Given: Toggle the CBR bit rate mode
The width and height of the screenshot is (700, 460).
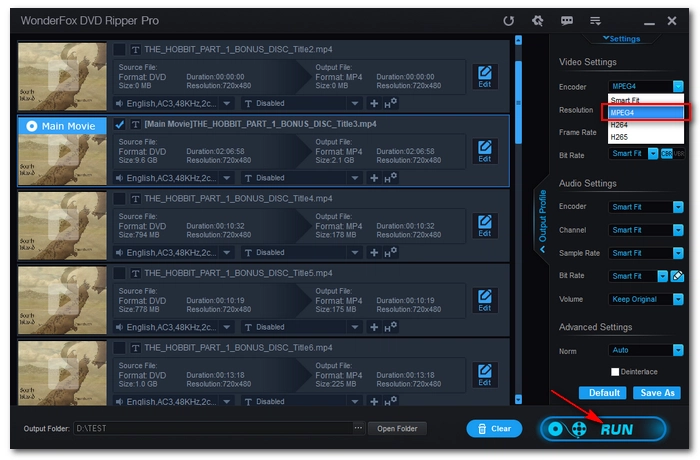Looking at the screenshot, I should 666,154.
